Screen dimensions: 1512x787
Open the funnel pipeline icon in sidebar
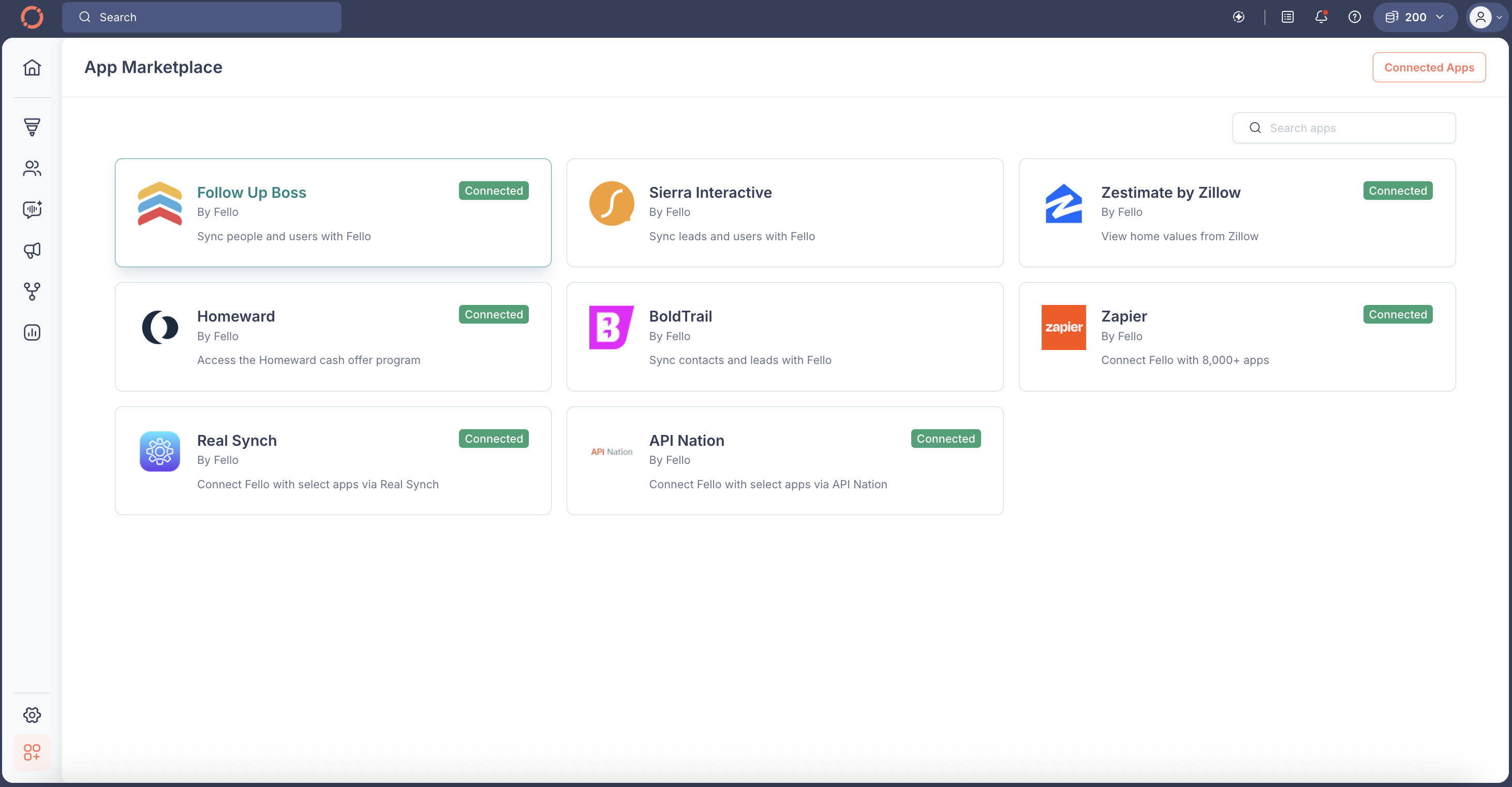click(x=32, y=127)
